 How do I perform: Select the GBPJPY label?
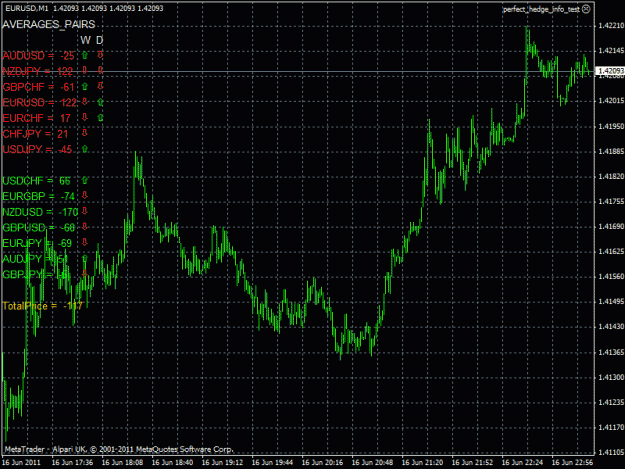[36, 275]
